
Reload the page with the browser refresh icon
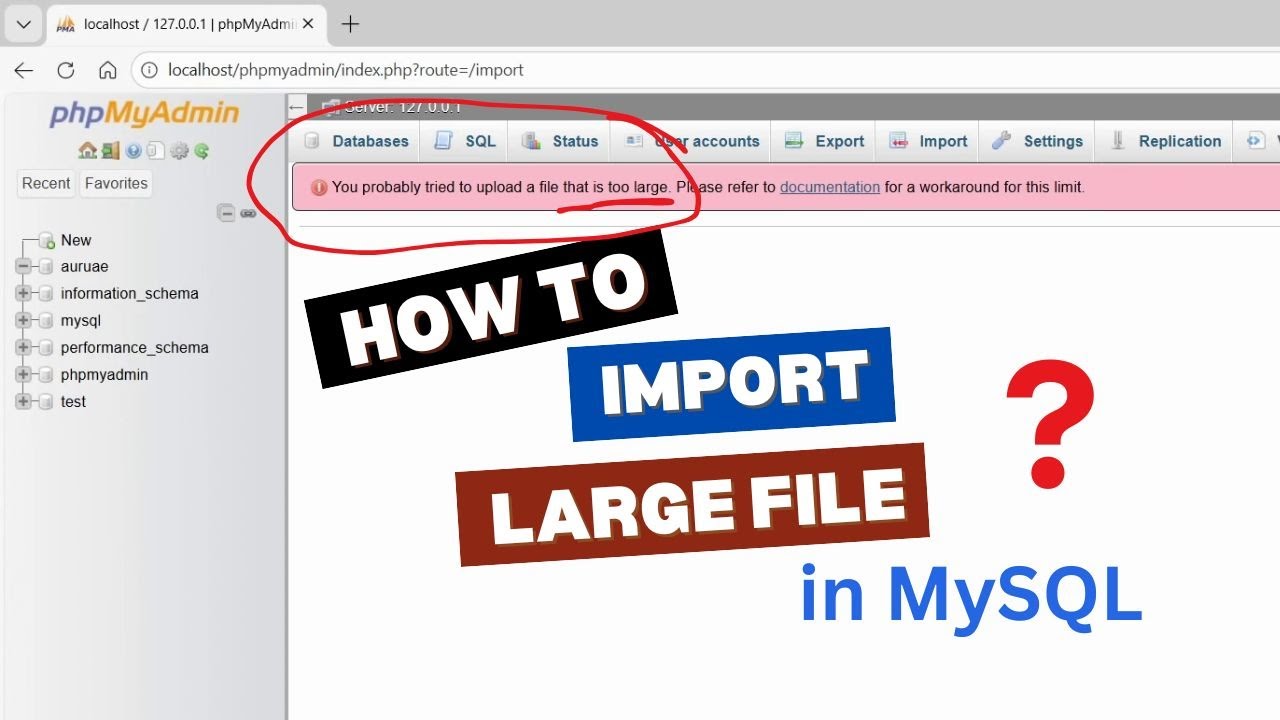click(66, 70)
